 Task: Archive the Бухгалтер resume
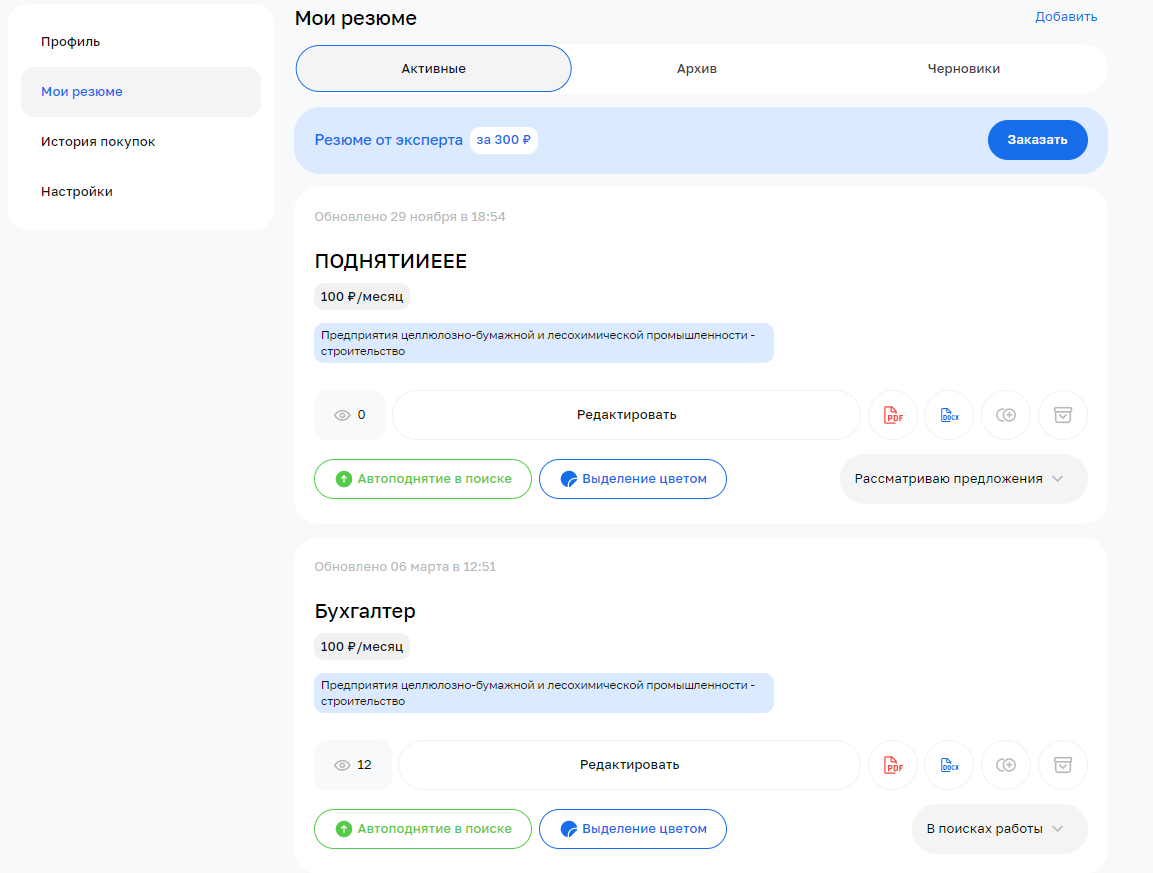pos(1063,765)
